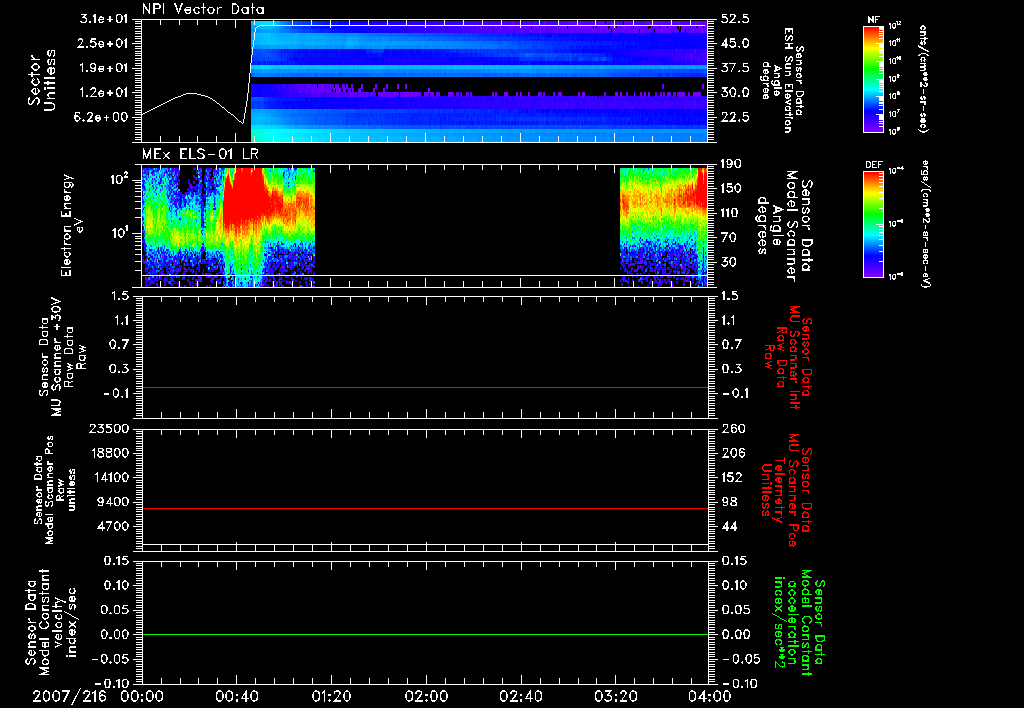Click the "4700" scanner position tick value
The image size is (1024, 708).
click(x=113, y=526)
